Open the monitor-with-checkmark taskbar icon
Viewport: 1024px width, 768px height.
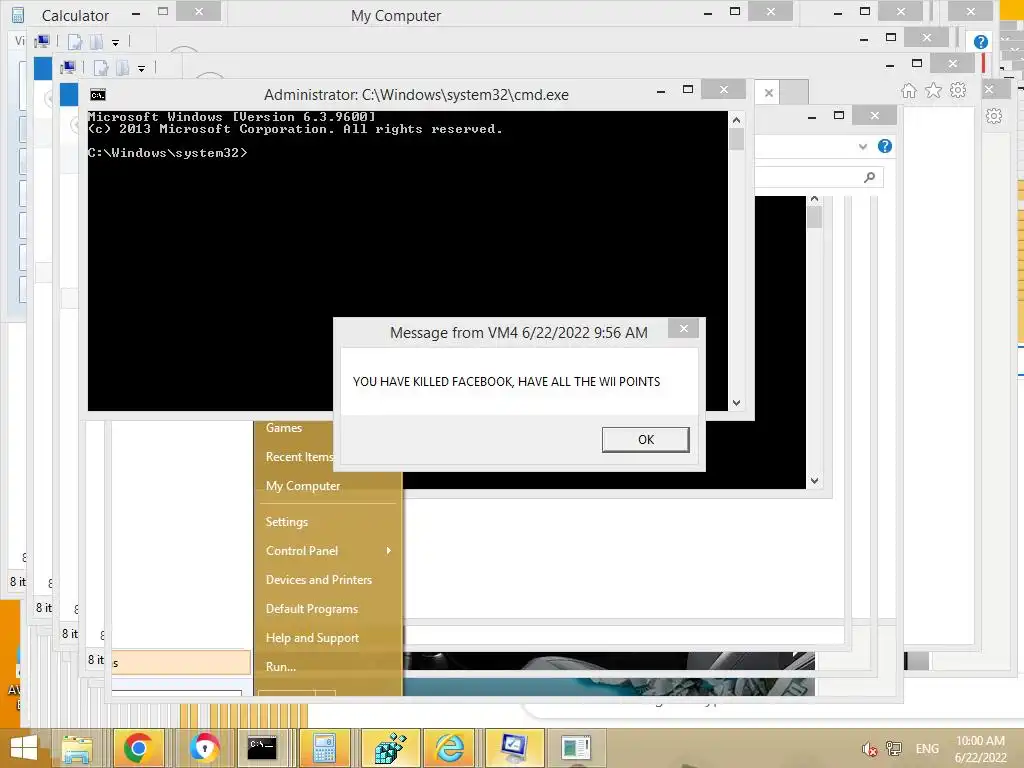coord(514,748)
